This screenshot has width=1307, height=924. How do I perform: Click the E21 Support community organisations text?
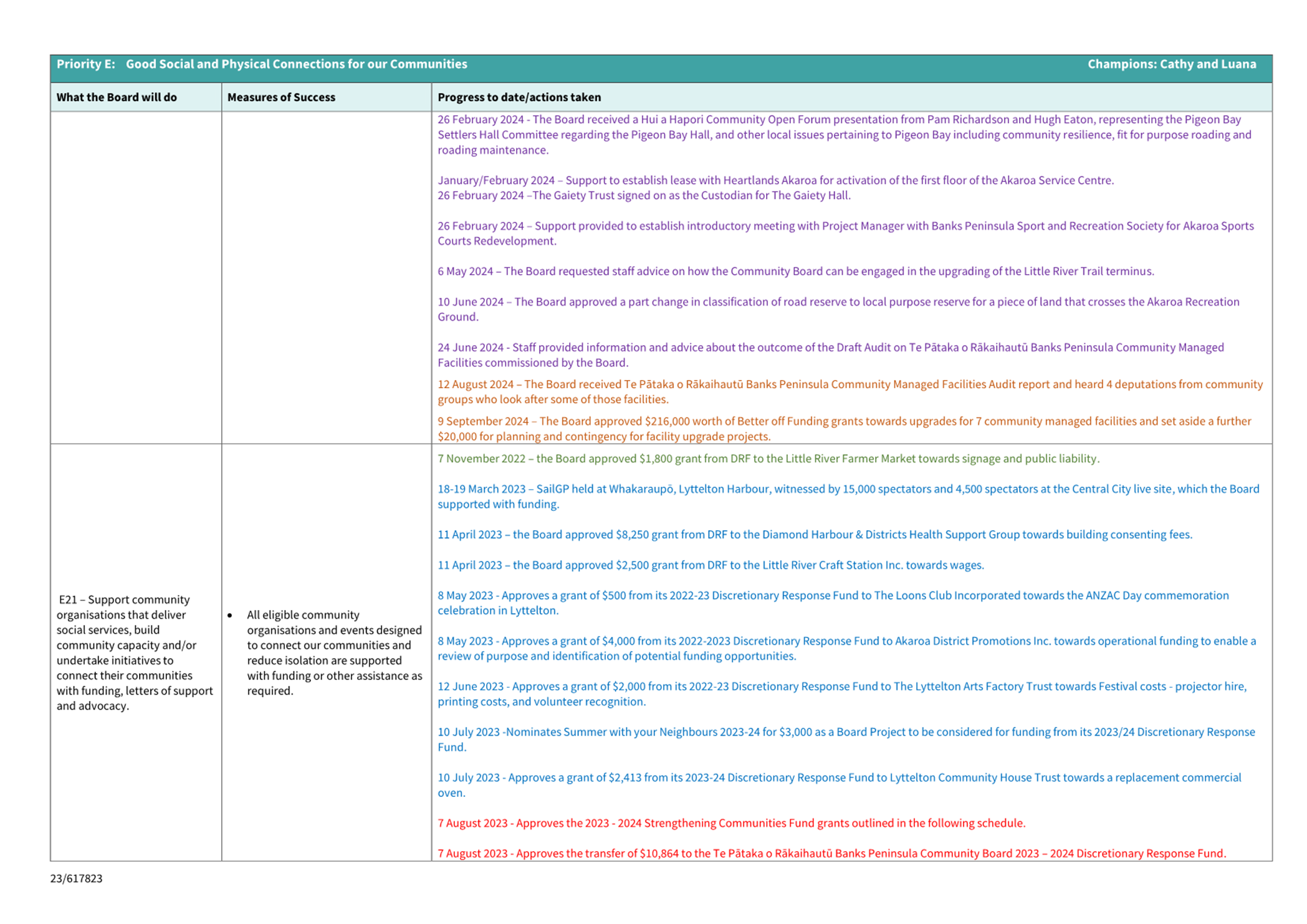click(134, 652)
